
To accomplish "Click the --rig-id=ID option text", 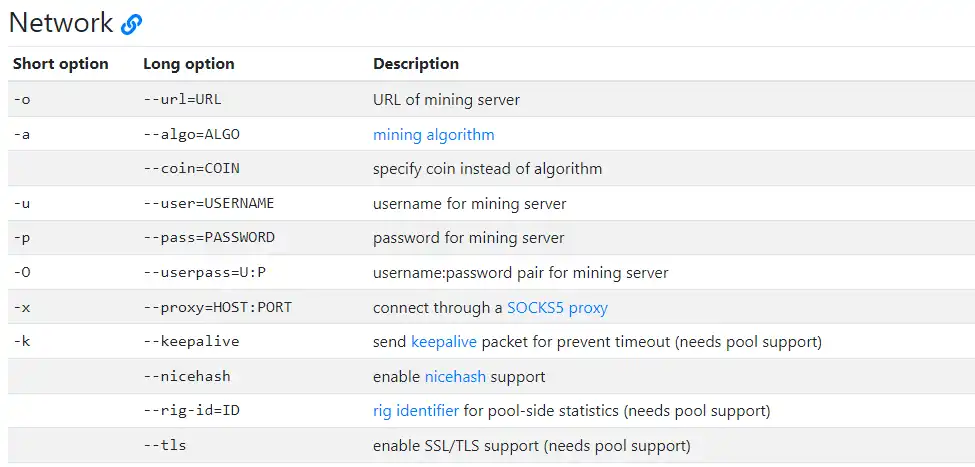I will (191, 410).
